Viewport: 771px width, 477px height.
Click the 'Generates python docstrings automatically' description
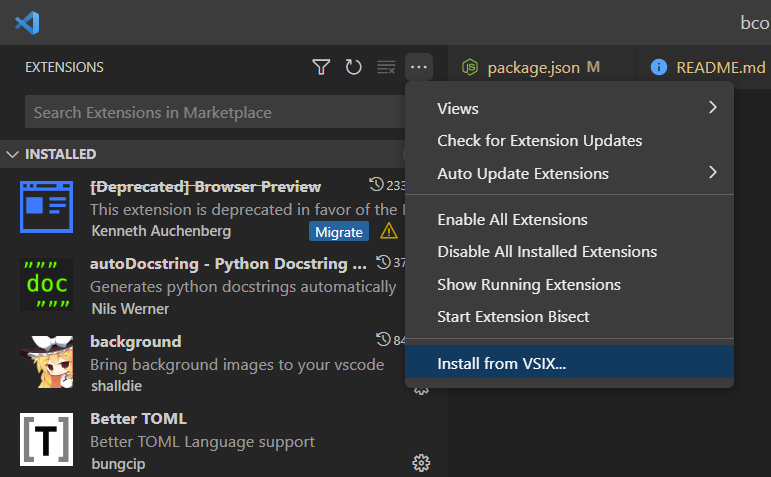coord(243,287)
